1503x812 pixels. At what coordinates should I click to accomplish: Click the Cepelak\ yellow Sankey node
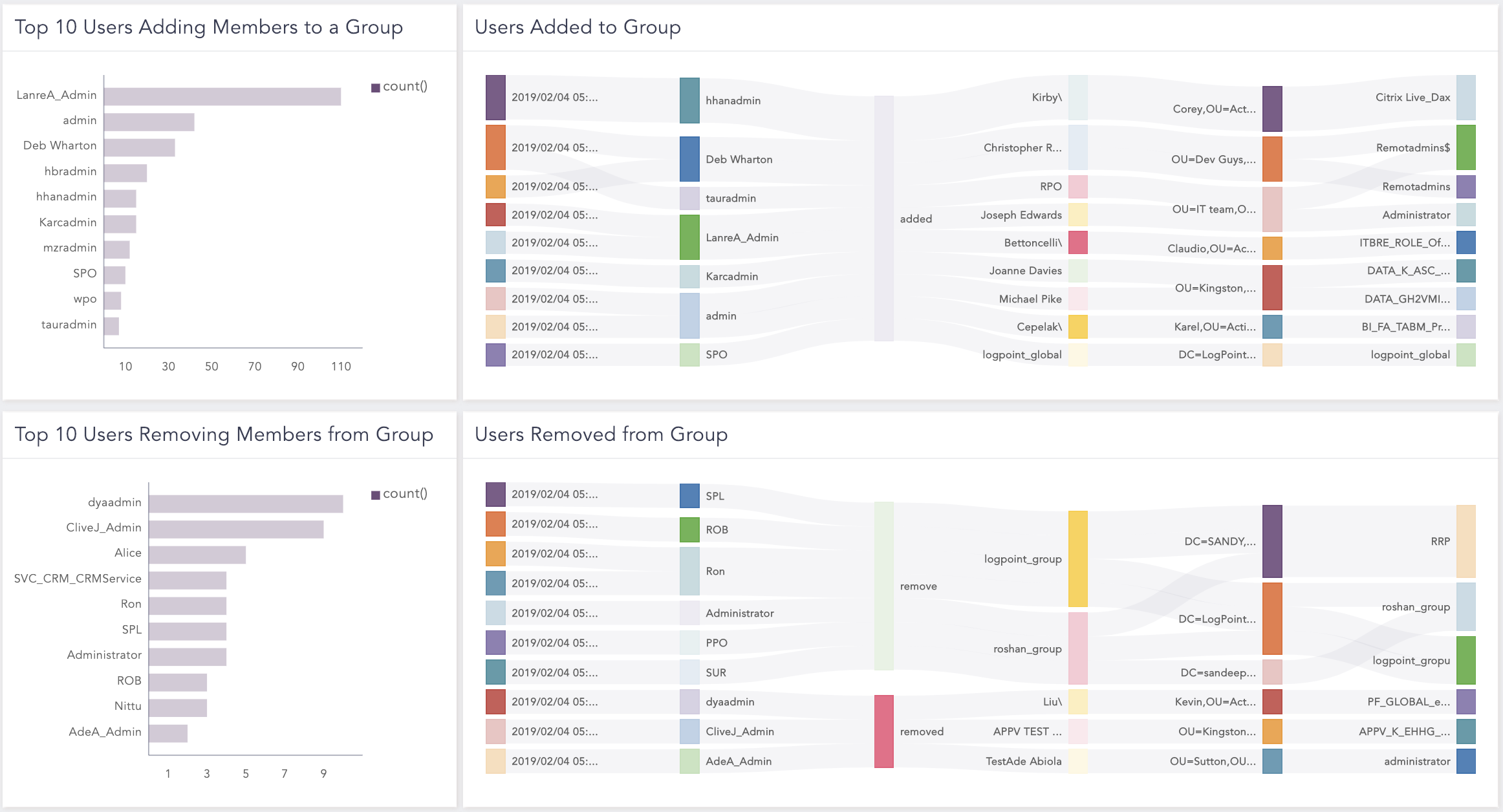point(1078,326)
